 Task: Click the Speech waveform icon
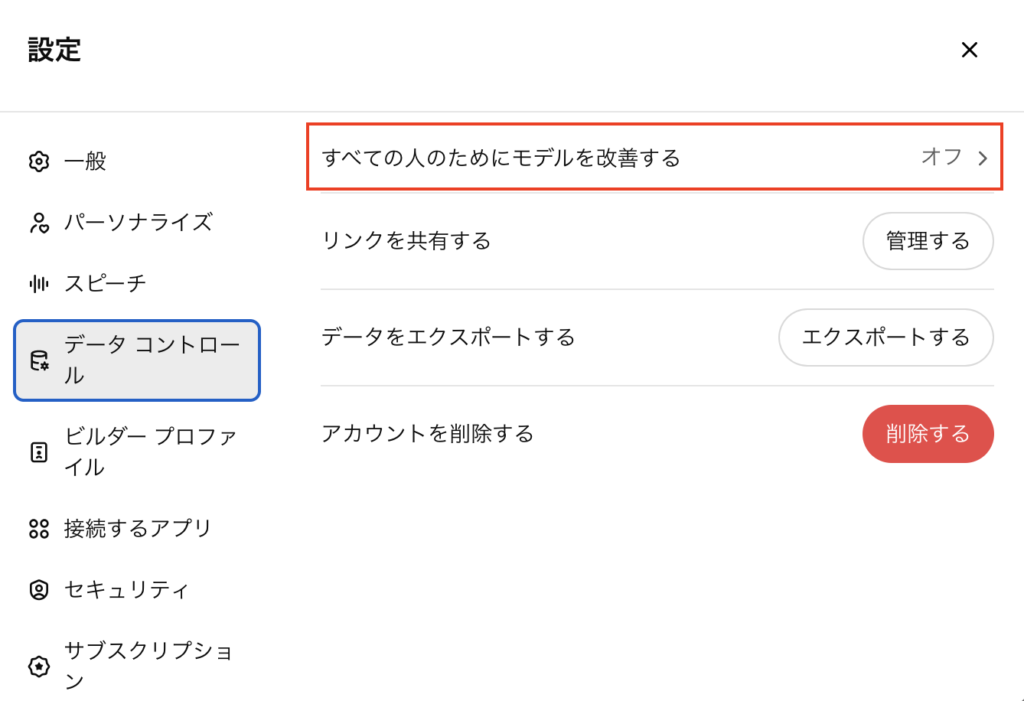tap(39, 283)
